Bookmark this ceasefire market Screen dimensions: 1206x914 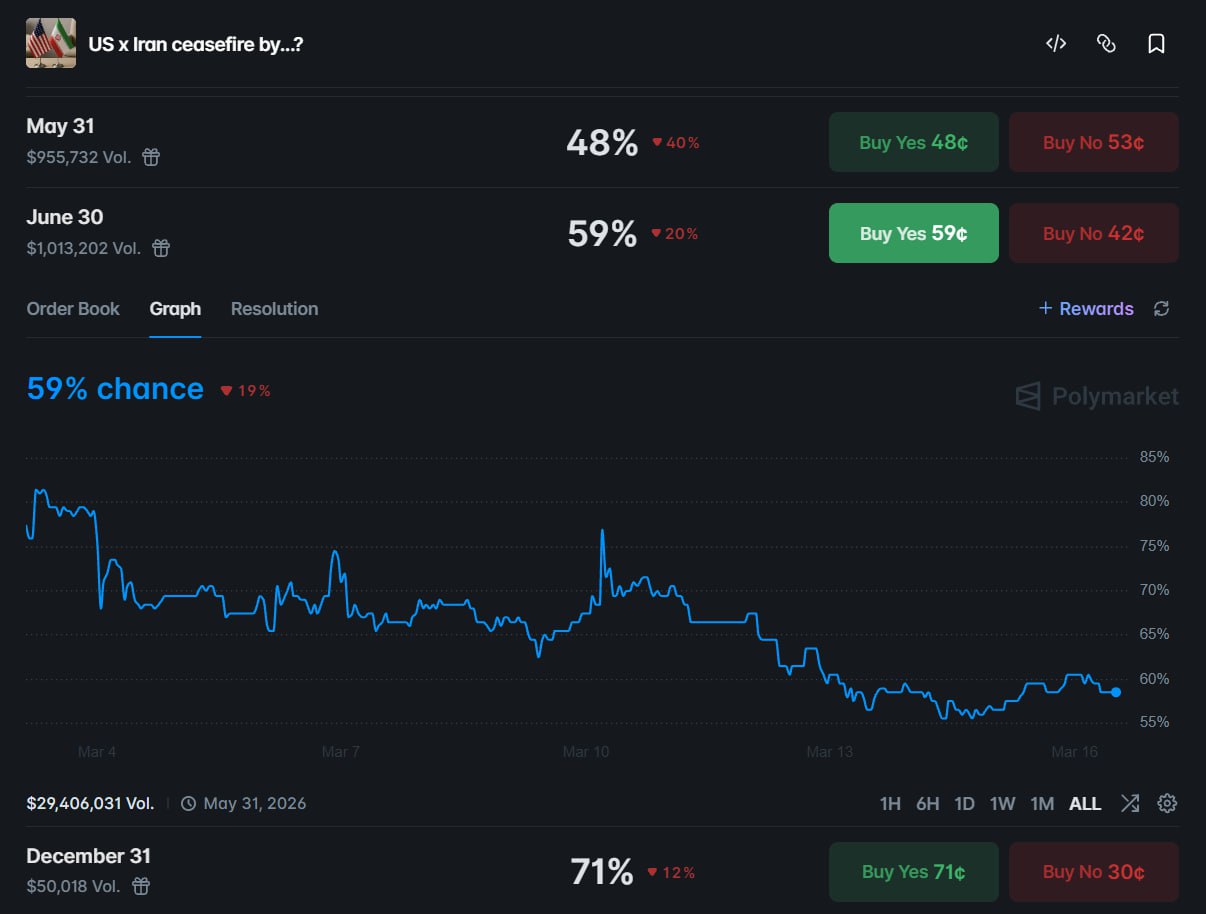tap(1156, 43)
